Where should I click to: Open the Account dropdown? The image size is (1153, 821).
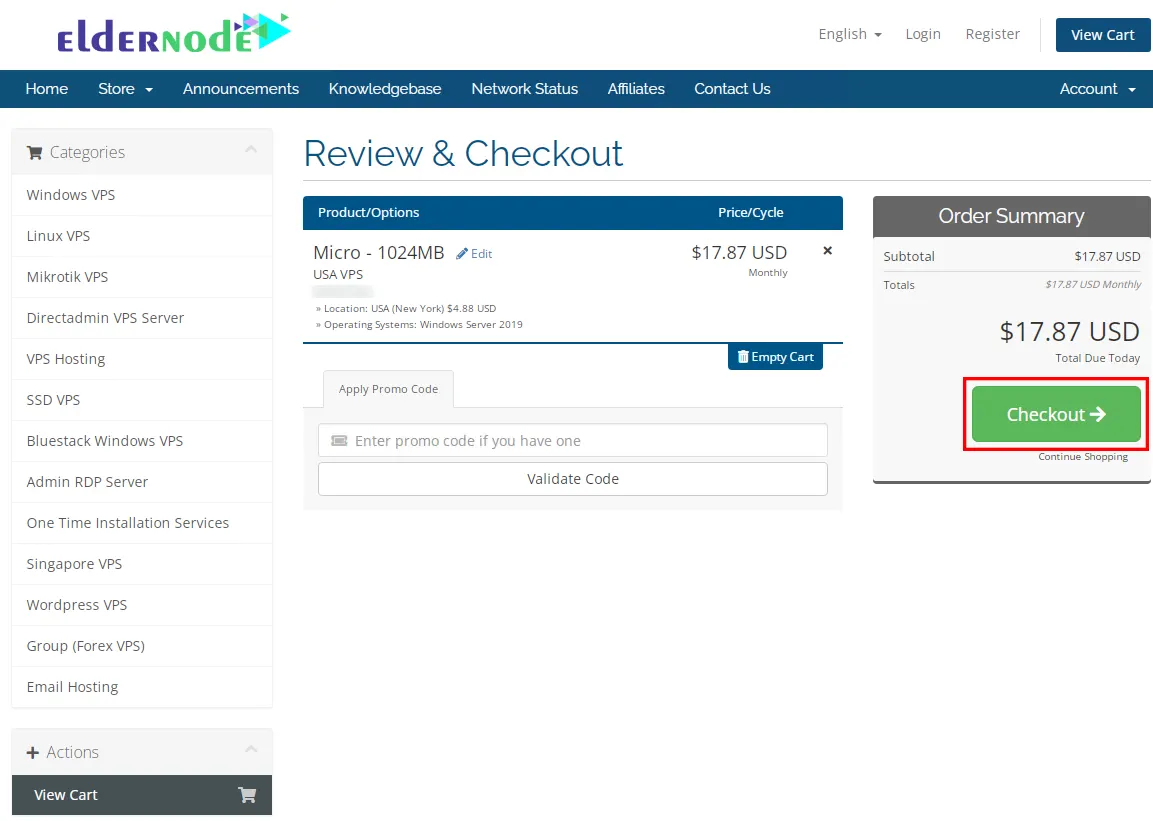tap(1097, 89)
